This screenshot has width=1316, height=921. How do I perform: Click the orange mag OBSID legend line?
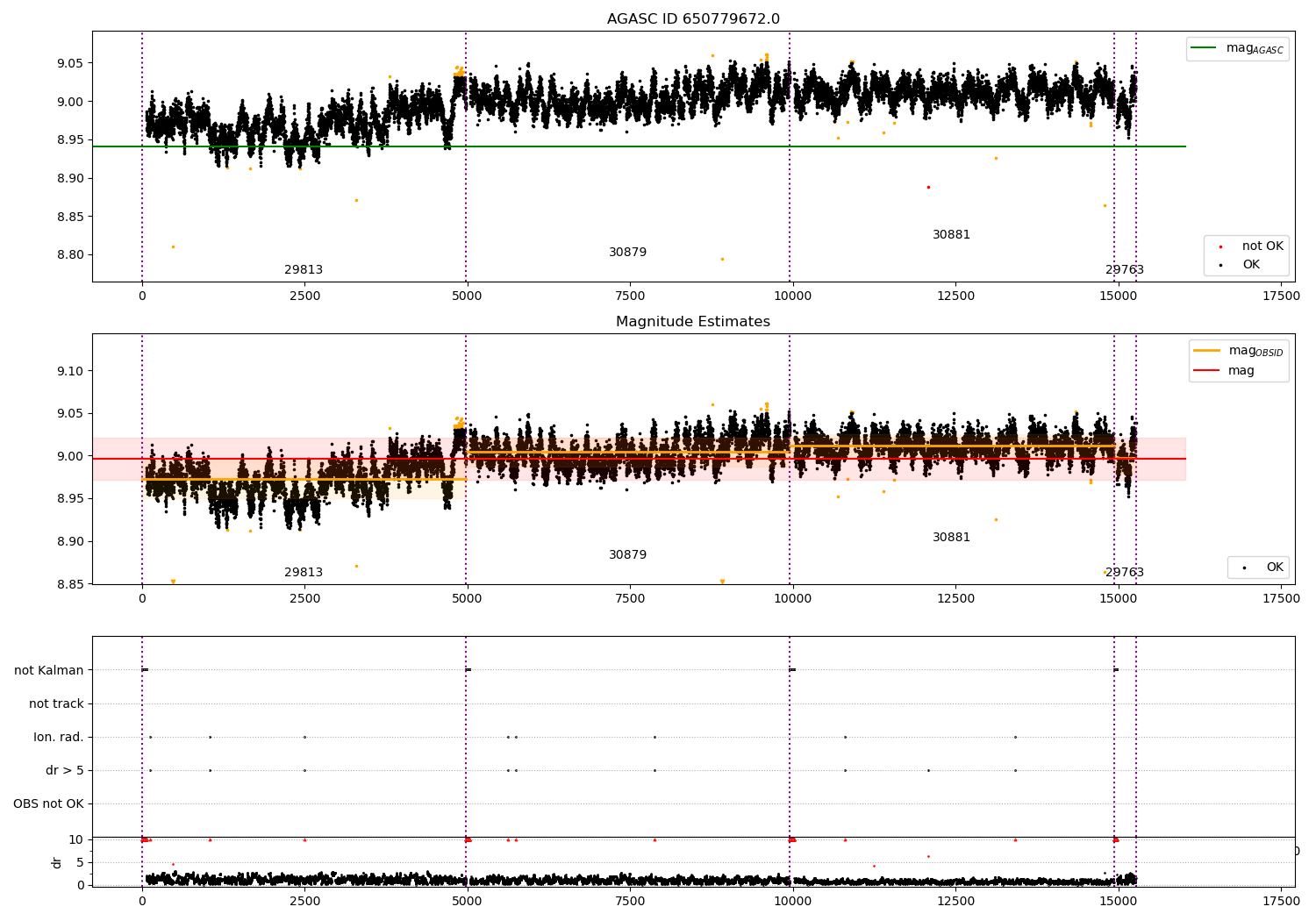(1207, 351)
